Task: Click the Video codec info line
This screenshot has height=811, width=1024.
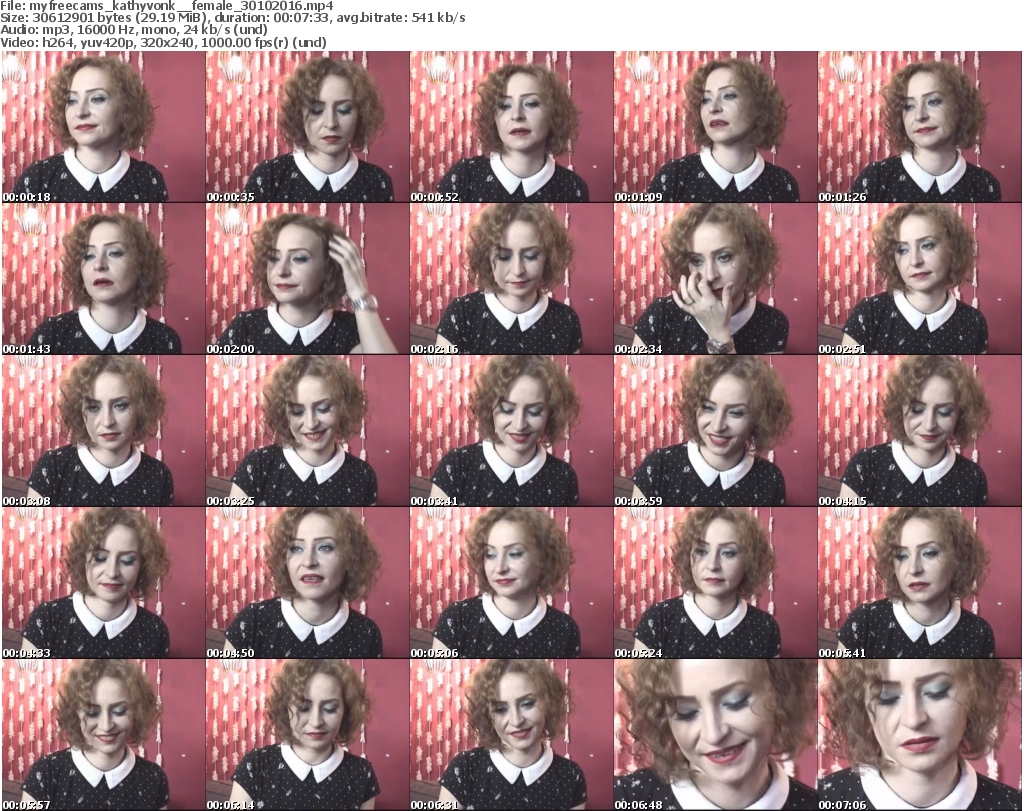Action: click(x=163, y=43)
